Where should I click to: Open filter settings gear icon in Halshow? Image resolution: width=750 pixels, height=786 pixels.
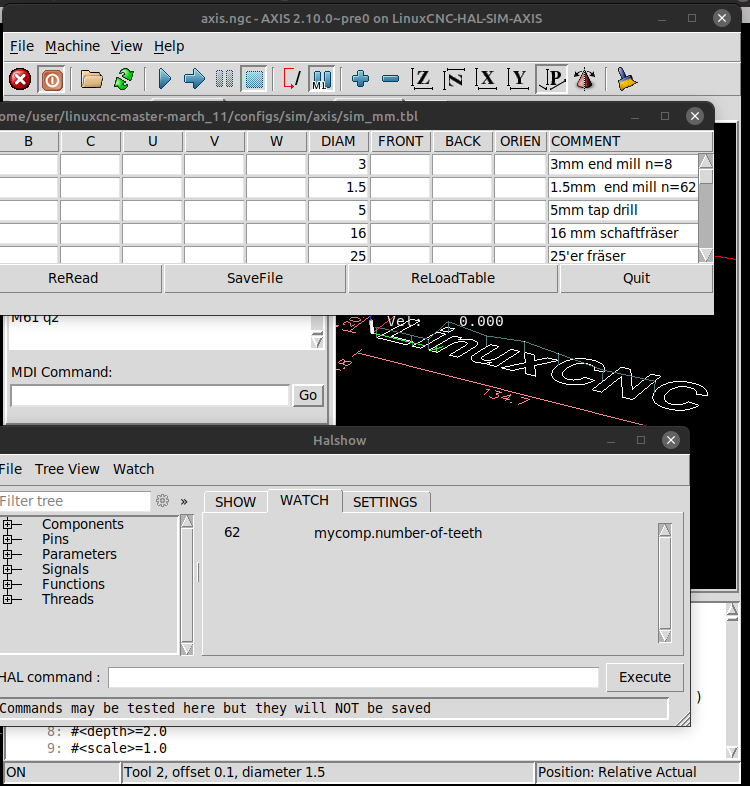pyautogui.click(x=162, y=501)
